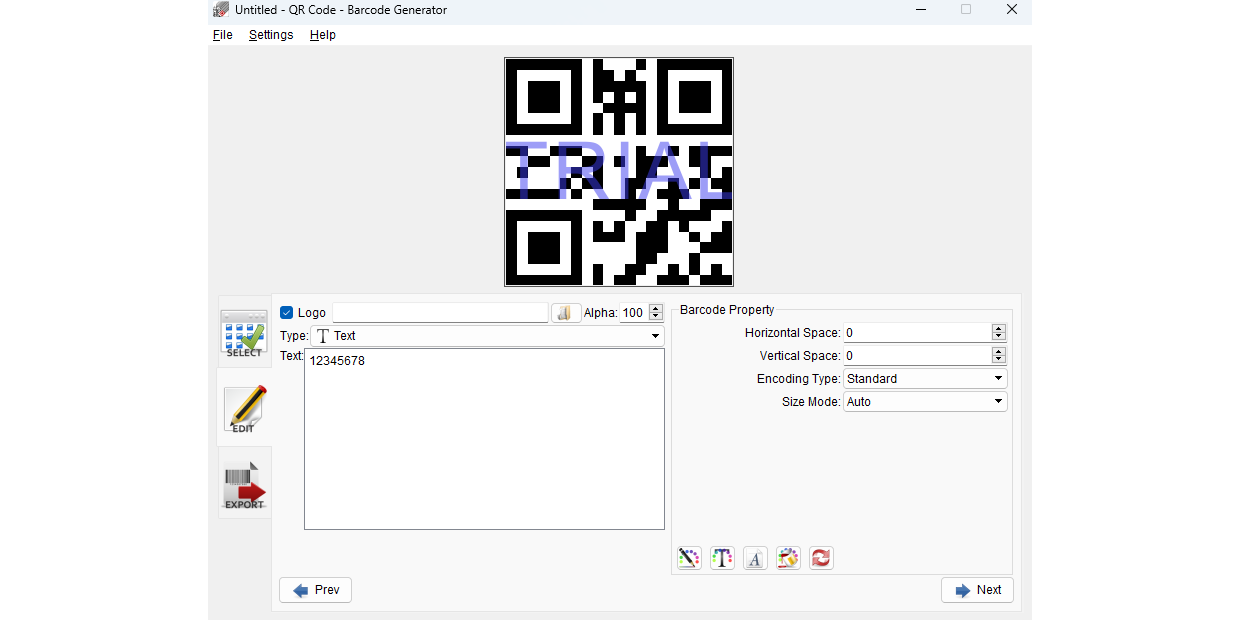The image size is (1240, 620).
Task: Click the Prev button
Action: tap(315, 590)
